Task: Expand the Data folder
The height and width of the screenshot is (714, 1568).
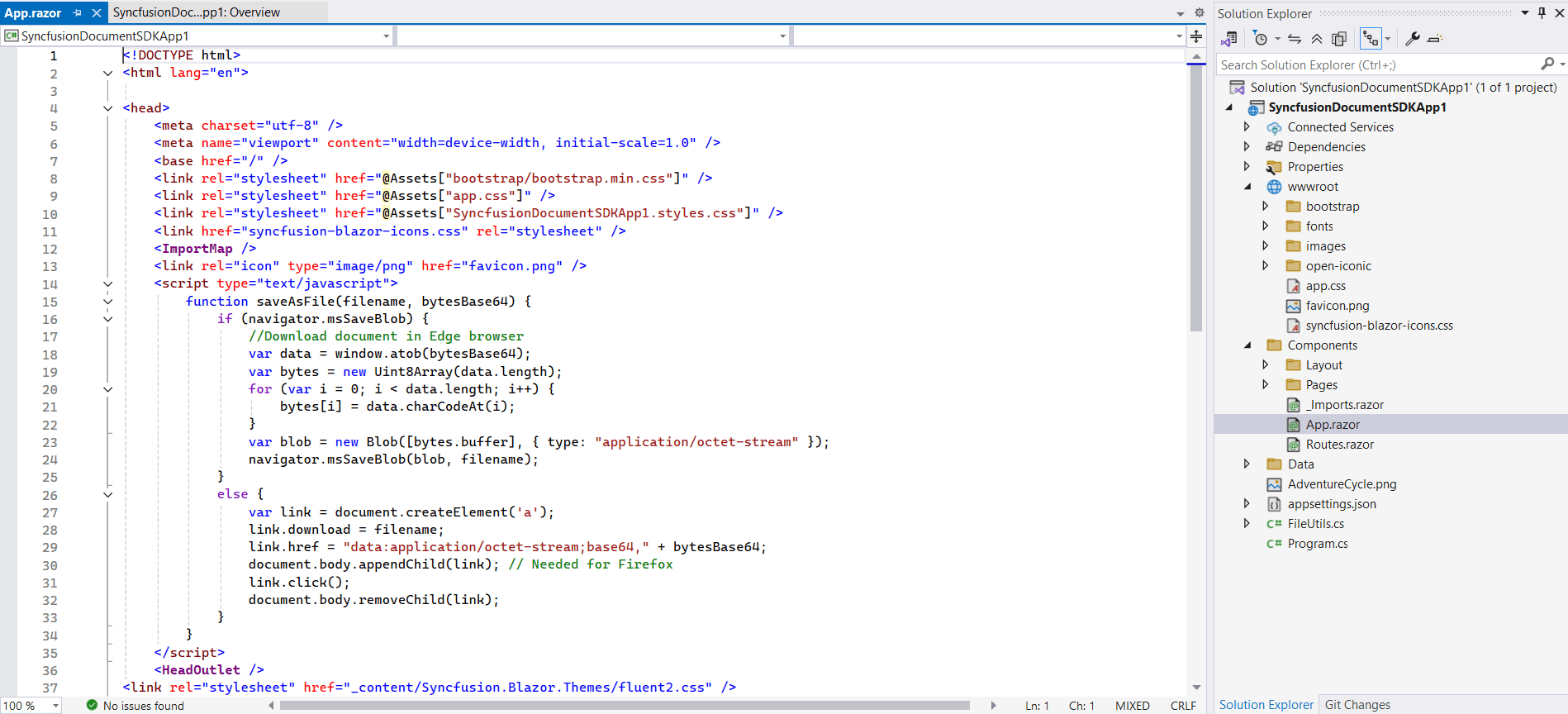Action: [x=1247, y=464]
